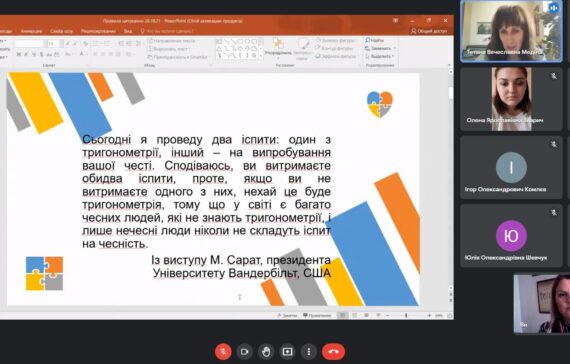Click the present screen icon

287,352
